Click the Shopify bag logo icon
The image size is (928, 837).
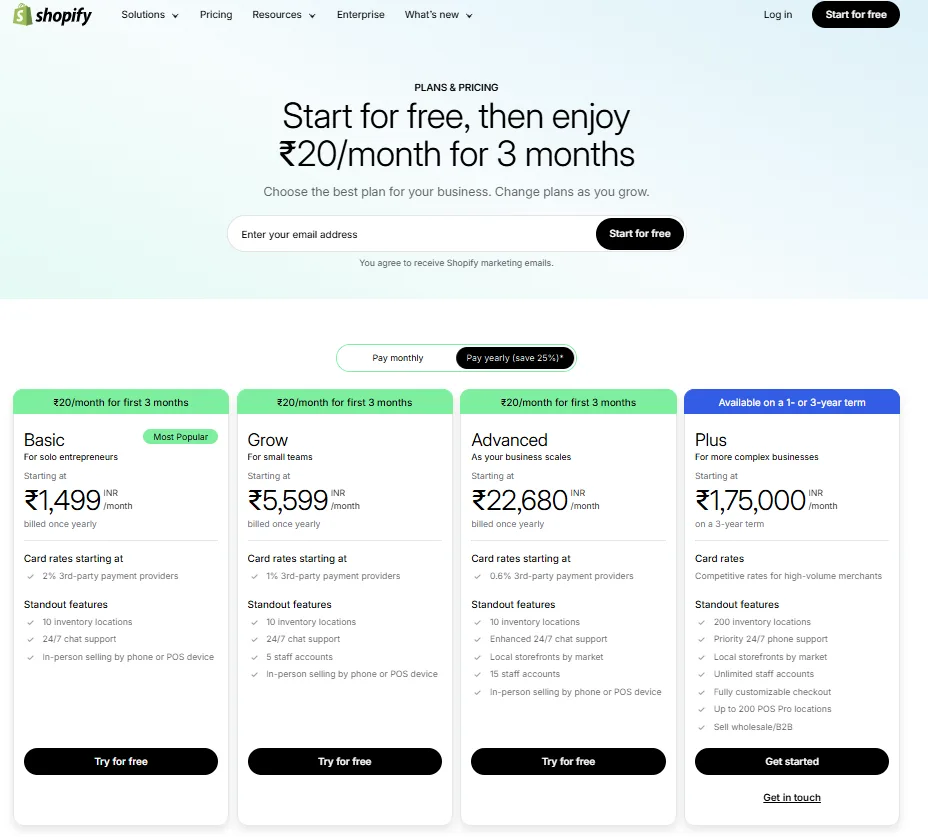pyautogui.click(x=23, y=15)
